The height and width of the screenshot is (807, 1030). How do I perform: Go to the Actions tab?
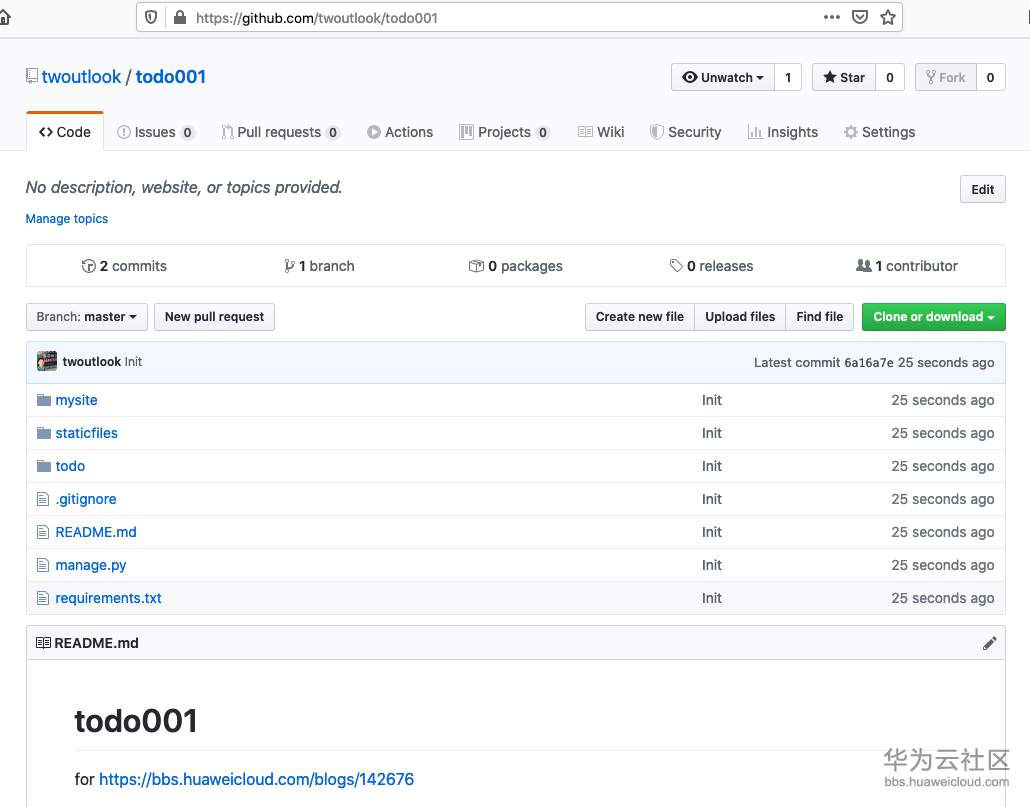(x=400, y=132)
